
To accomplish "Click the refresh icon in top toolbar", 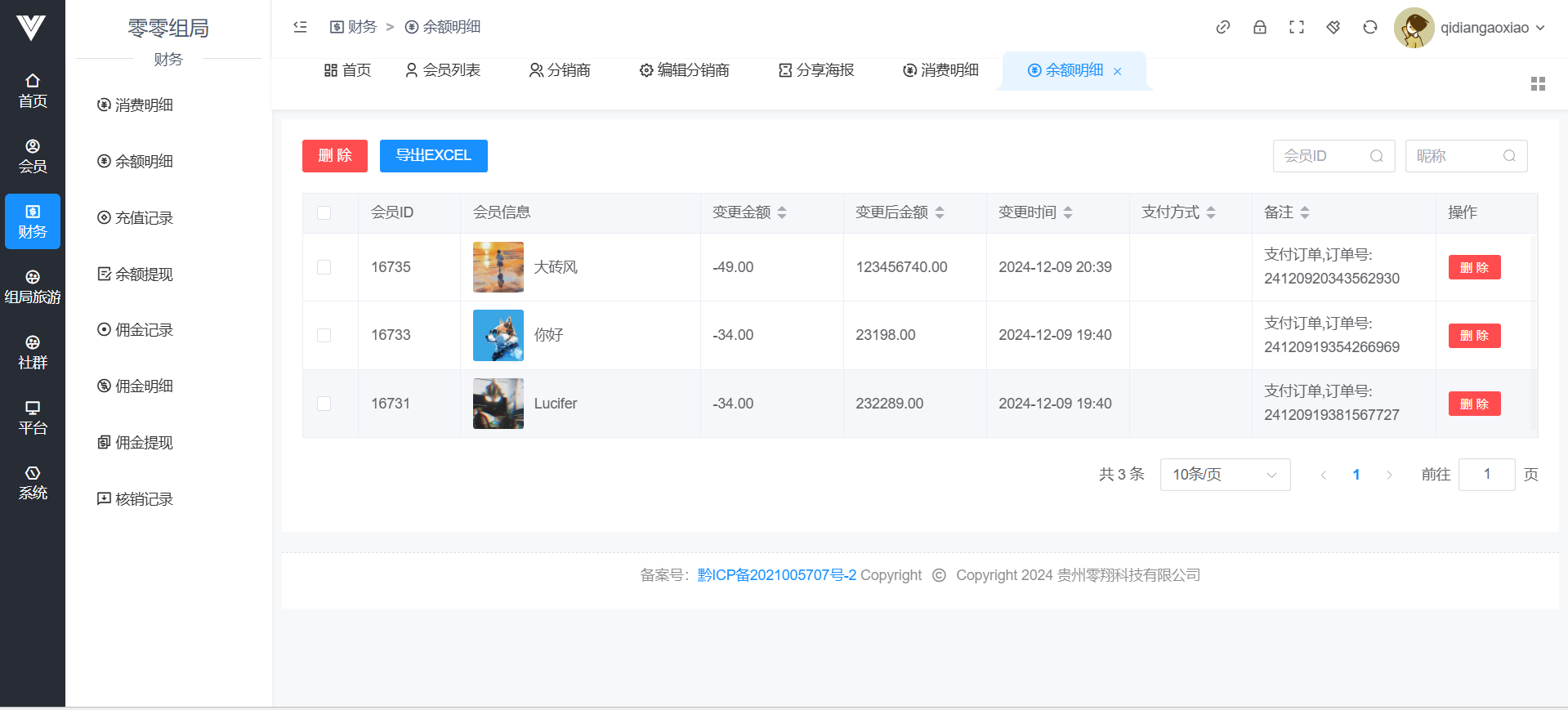I will pos(1369,27).
